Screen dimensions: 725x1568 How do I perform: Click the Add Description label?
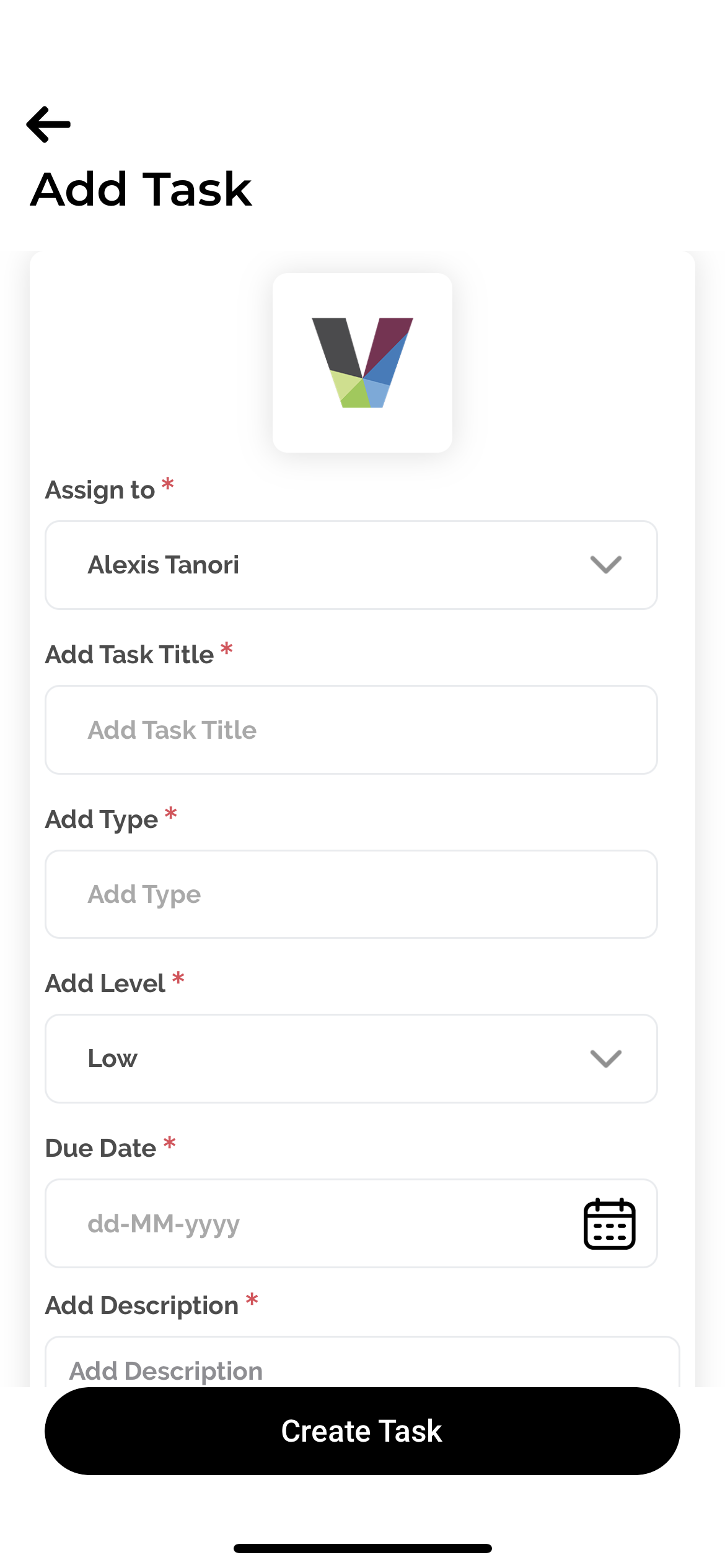(x=143, y=1305)
